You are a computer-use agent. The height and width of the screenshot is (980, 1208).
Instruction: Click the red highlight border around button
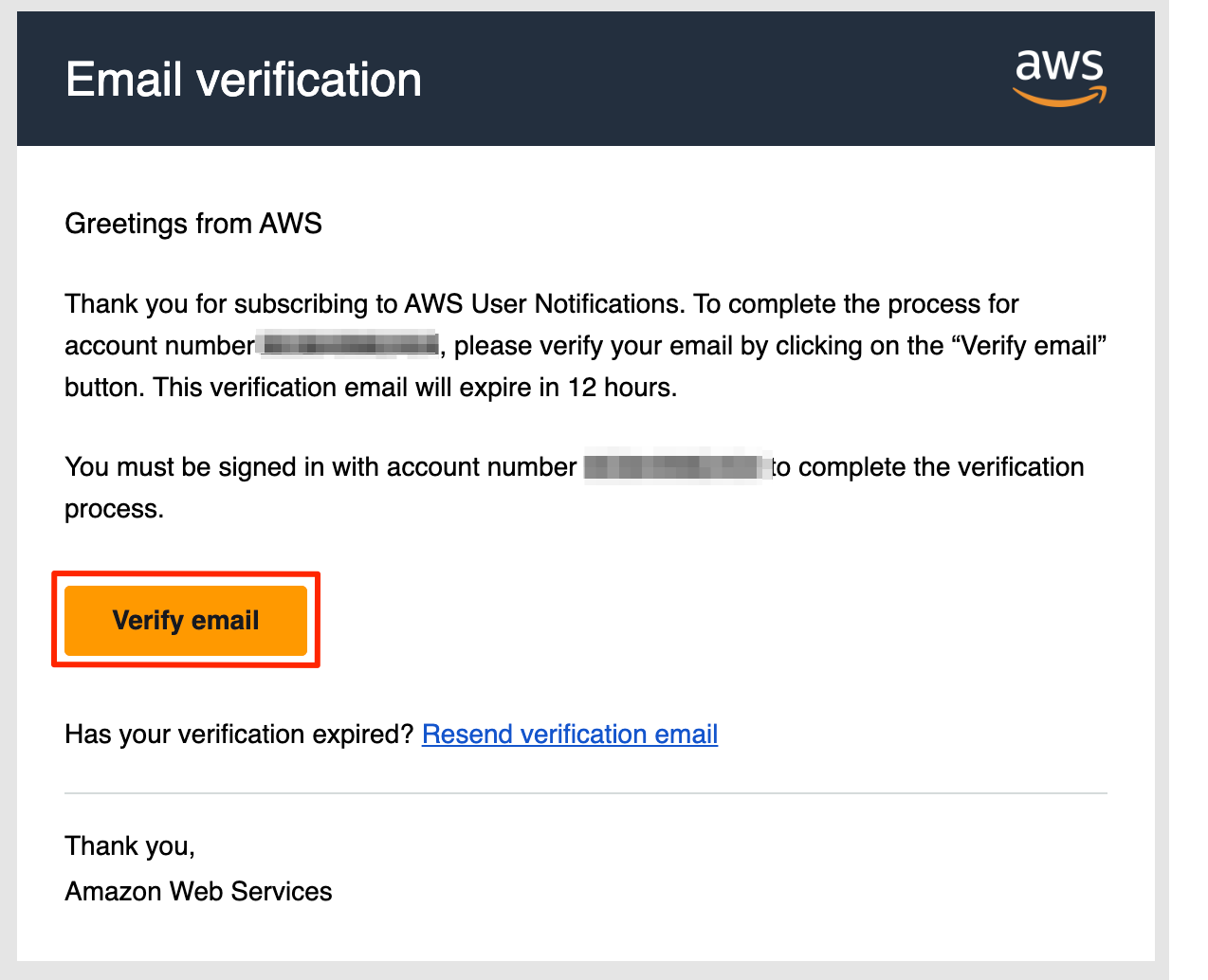pyautogui.click(x=186, y=573)
